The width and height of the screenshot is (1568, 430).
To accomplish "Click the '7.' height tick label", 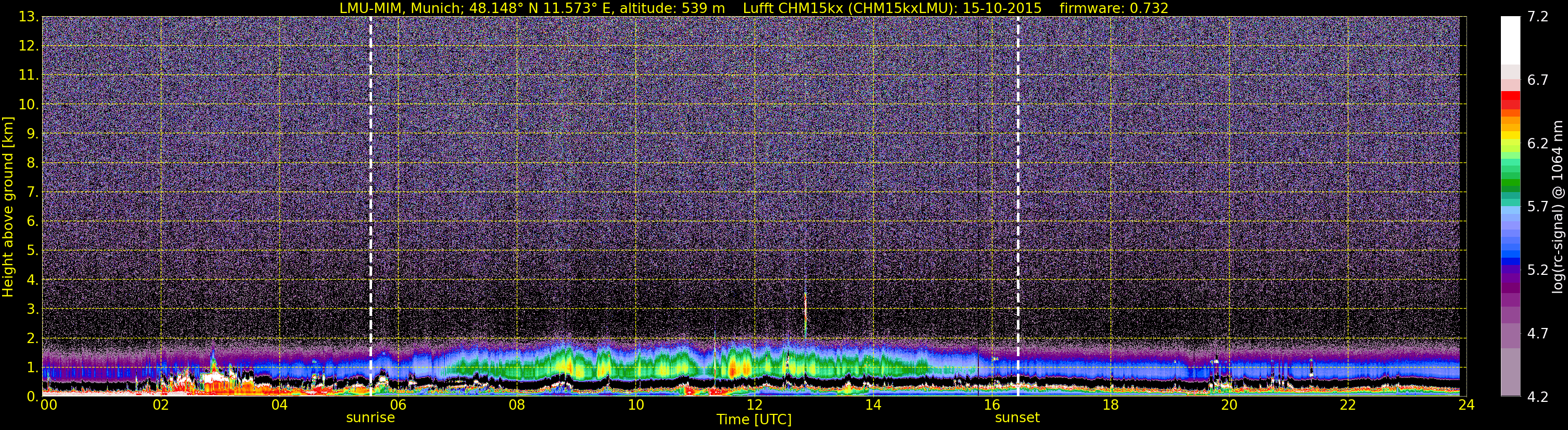I will [x=32, y=192].
